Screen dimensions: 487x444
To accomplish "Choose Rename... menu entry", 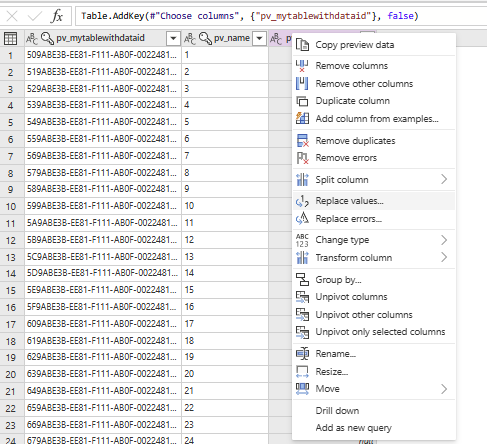I will (x=374, y=354).
